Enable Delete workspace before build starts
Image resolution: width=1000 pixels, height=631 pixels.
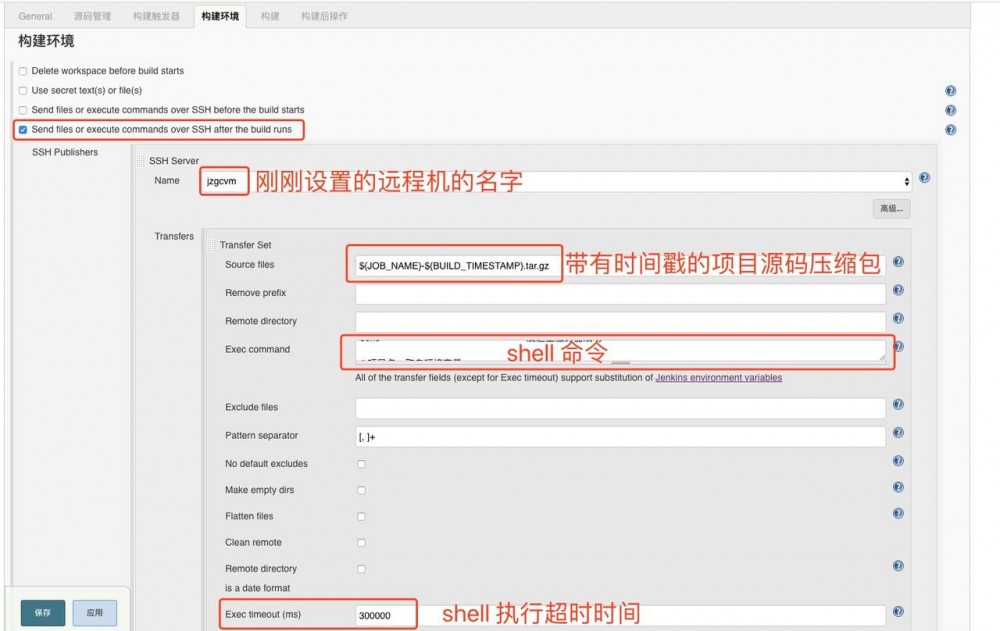pyautogui.click(x=22, y=71)
